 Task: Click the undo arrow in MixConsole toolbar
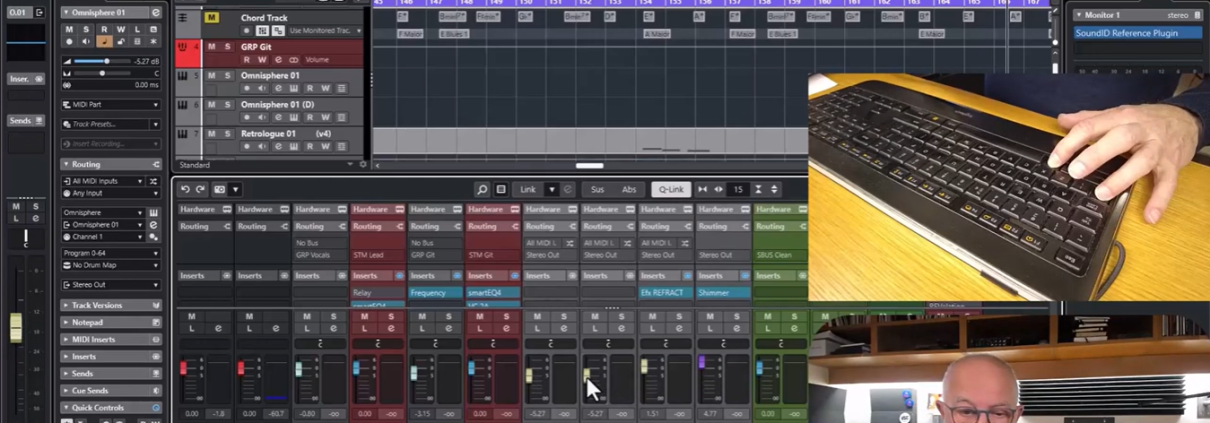pyautogui.click(x=185, y=189)
